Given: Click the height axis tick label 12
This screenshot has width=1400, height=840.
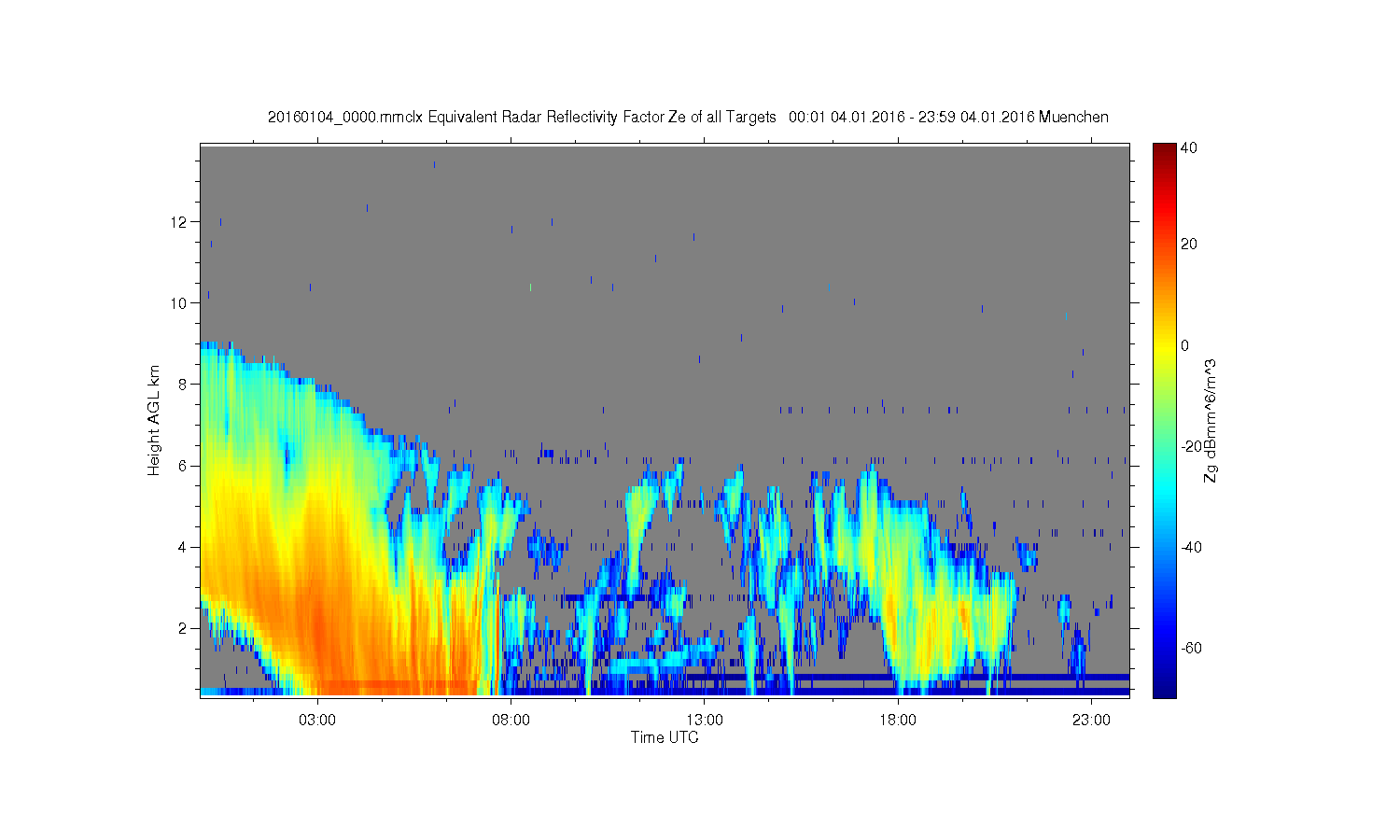Looking at the screenshot, I should point(180,222).
